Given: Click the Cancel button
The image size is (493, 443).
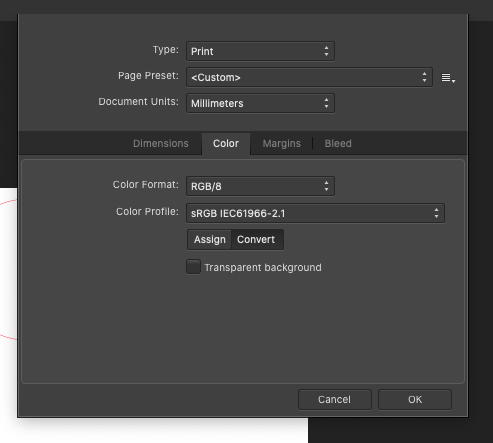Looking at the screenshot, I should [x=335, y=399].
